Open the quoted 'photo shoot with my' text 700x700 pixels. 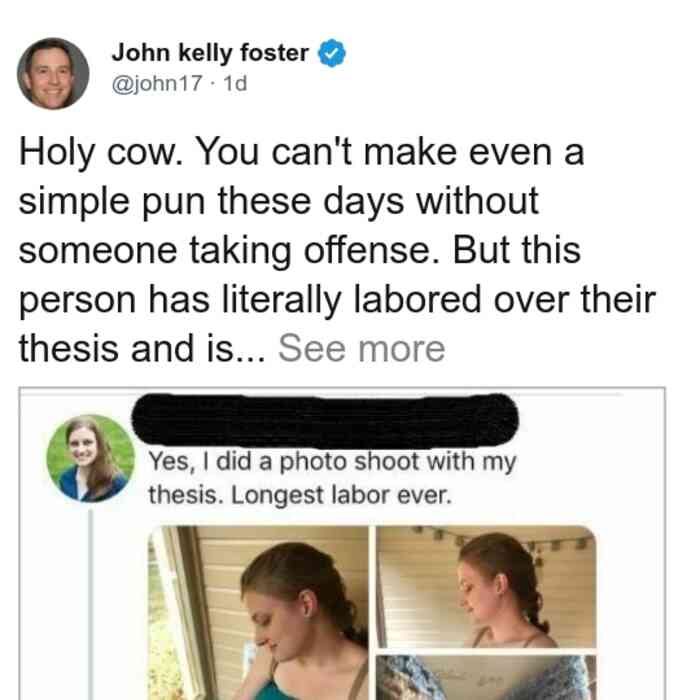pos(332,462)
